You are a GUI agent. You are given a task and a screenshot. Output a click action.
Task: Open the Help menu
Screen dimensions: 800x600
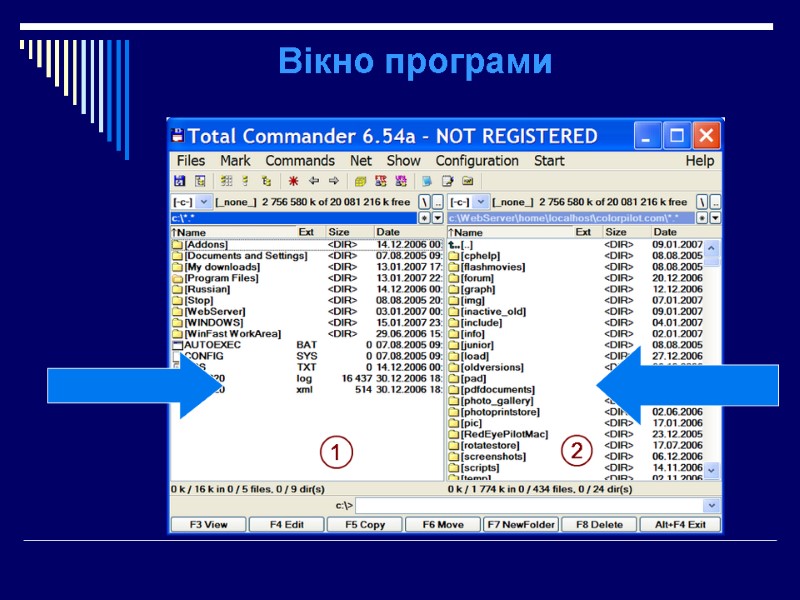699,161
